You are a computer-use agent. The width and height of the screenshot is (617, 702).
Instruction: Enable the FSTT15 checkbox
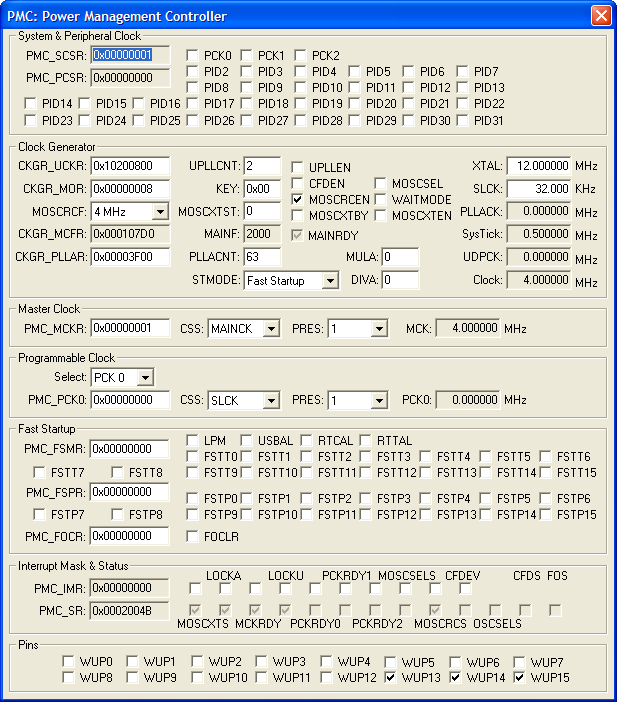pyautogui.click(x=545, y=473)
